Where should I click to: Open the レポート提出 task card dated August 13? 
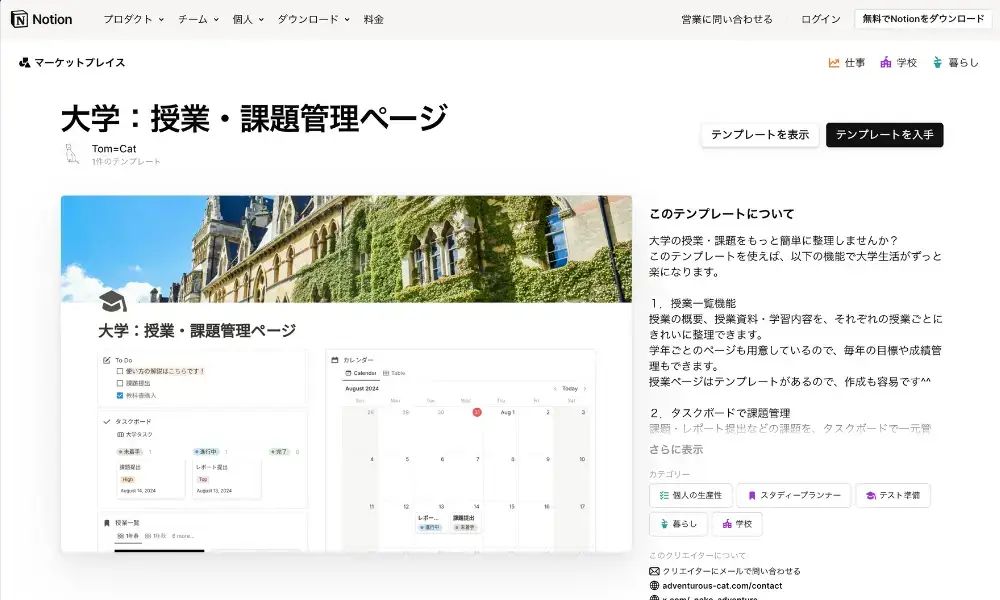point(226,478)
